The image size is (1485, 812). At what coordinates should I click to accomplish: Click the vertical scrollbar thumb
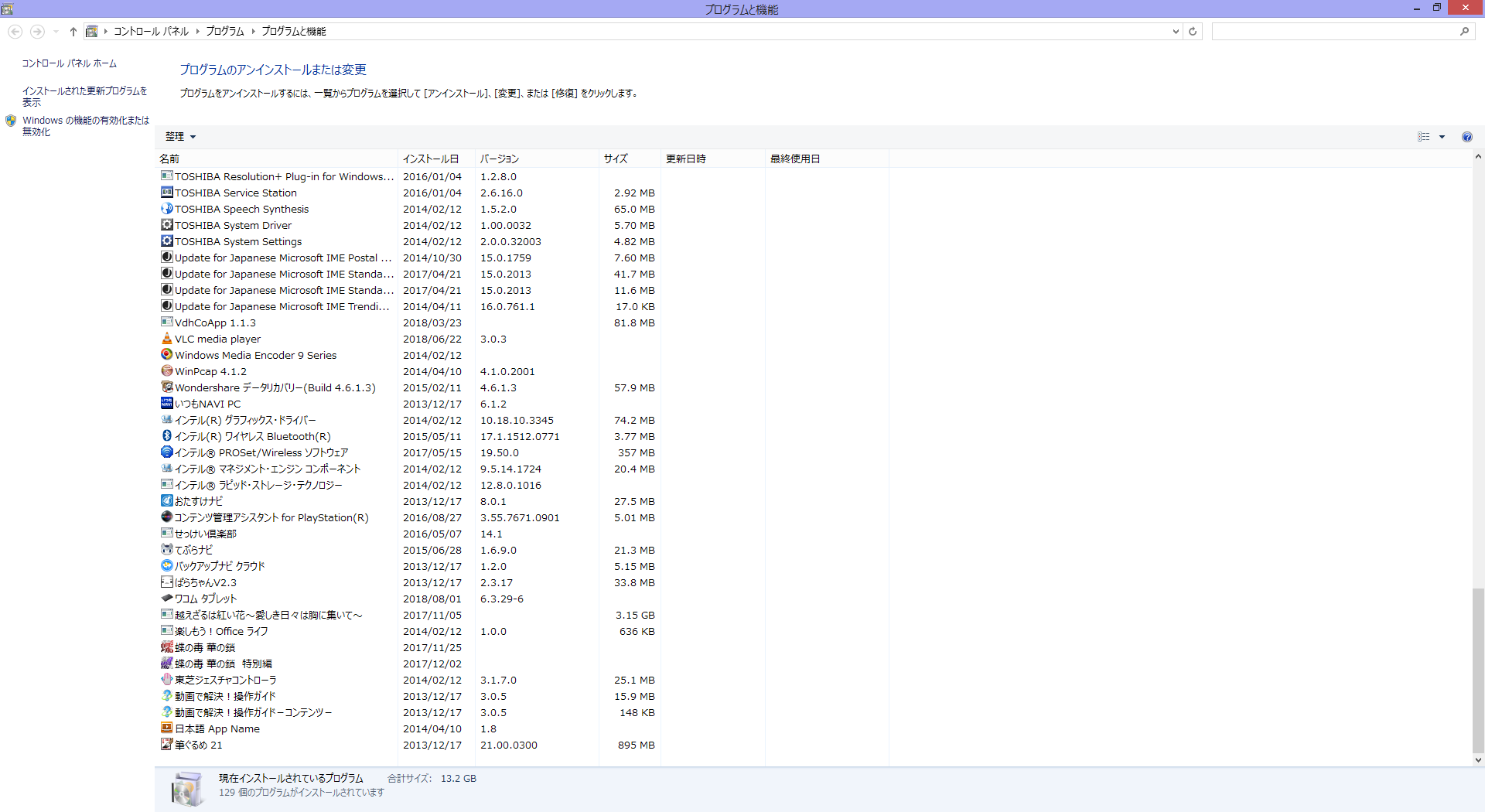tap(1477, 669)
